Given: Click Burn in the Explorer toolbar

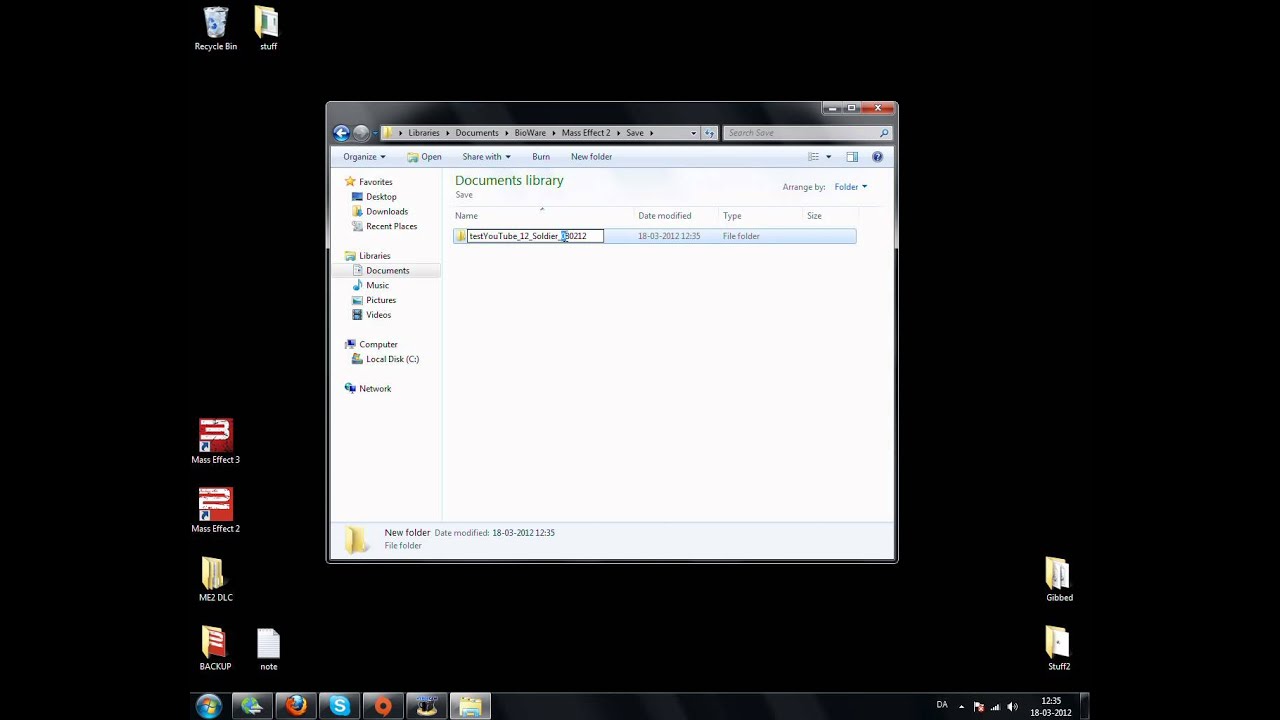Looking at the screenshot, I should point(541,157).
